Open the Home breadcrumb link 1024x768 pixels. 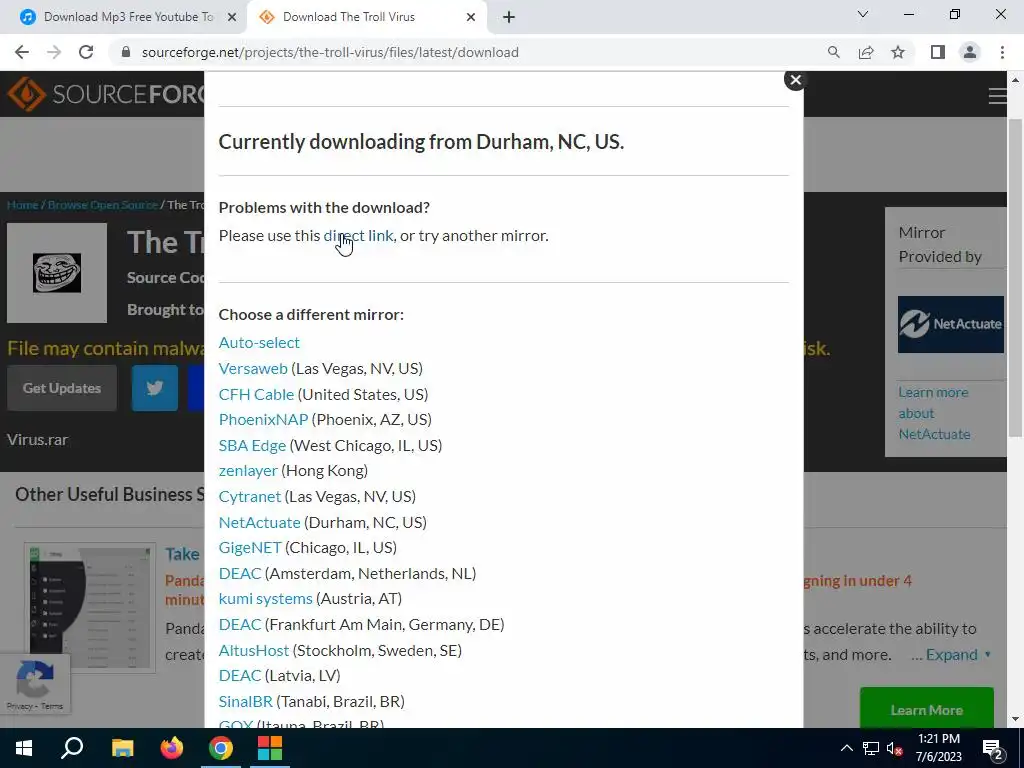(x=22, y=205)
